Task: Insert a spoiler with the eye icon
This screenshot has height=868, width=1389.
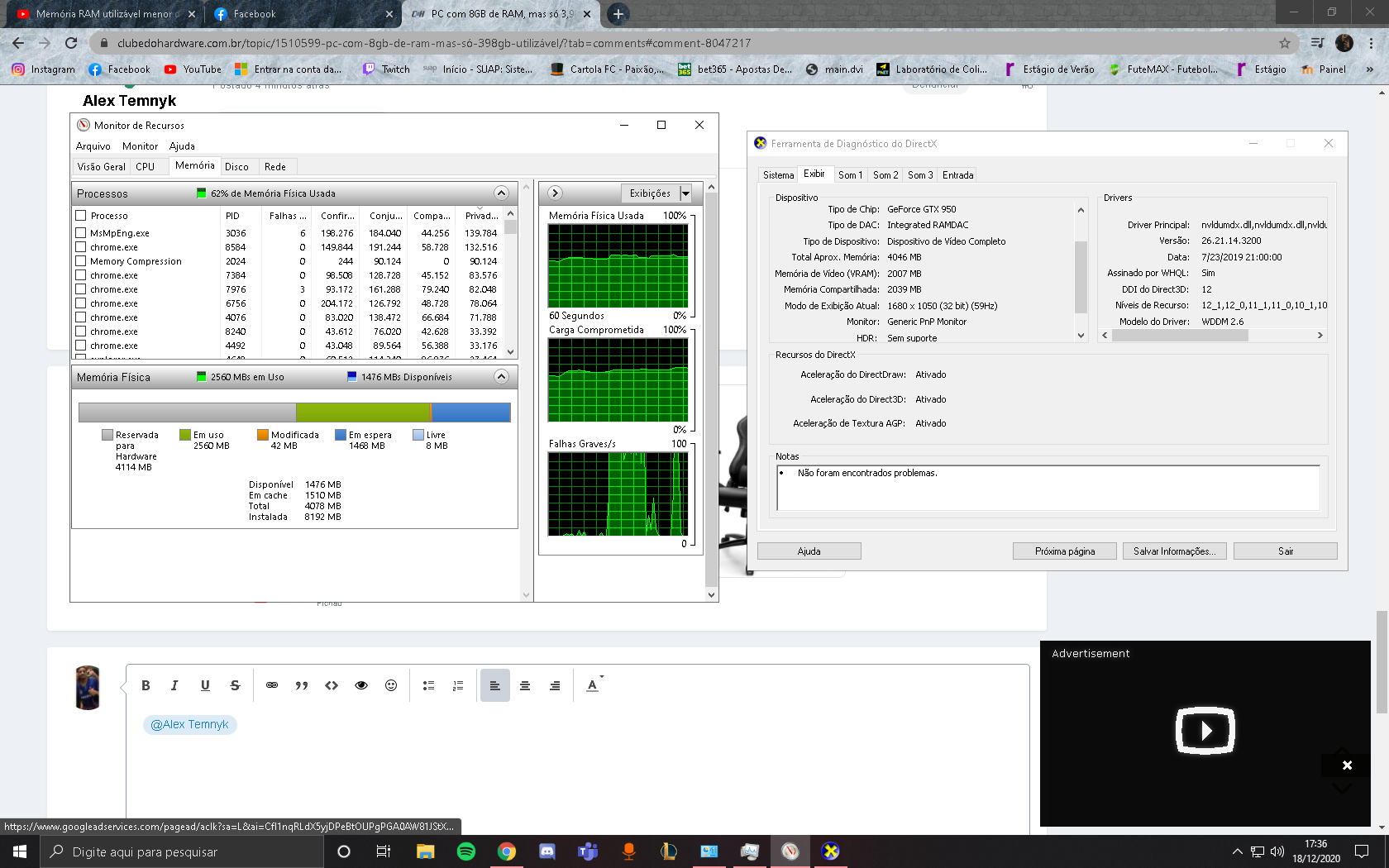Action: (361, 685)
